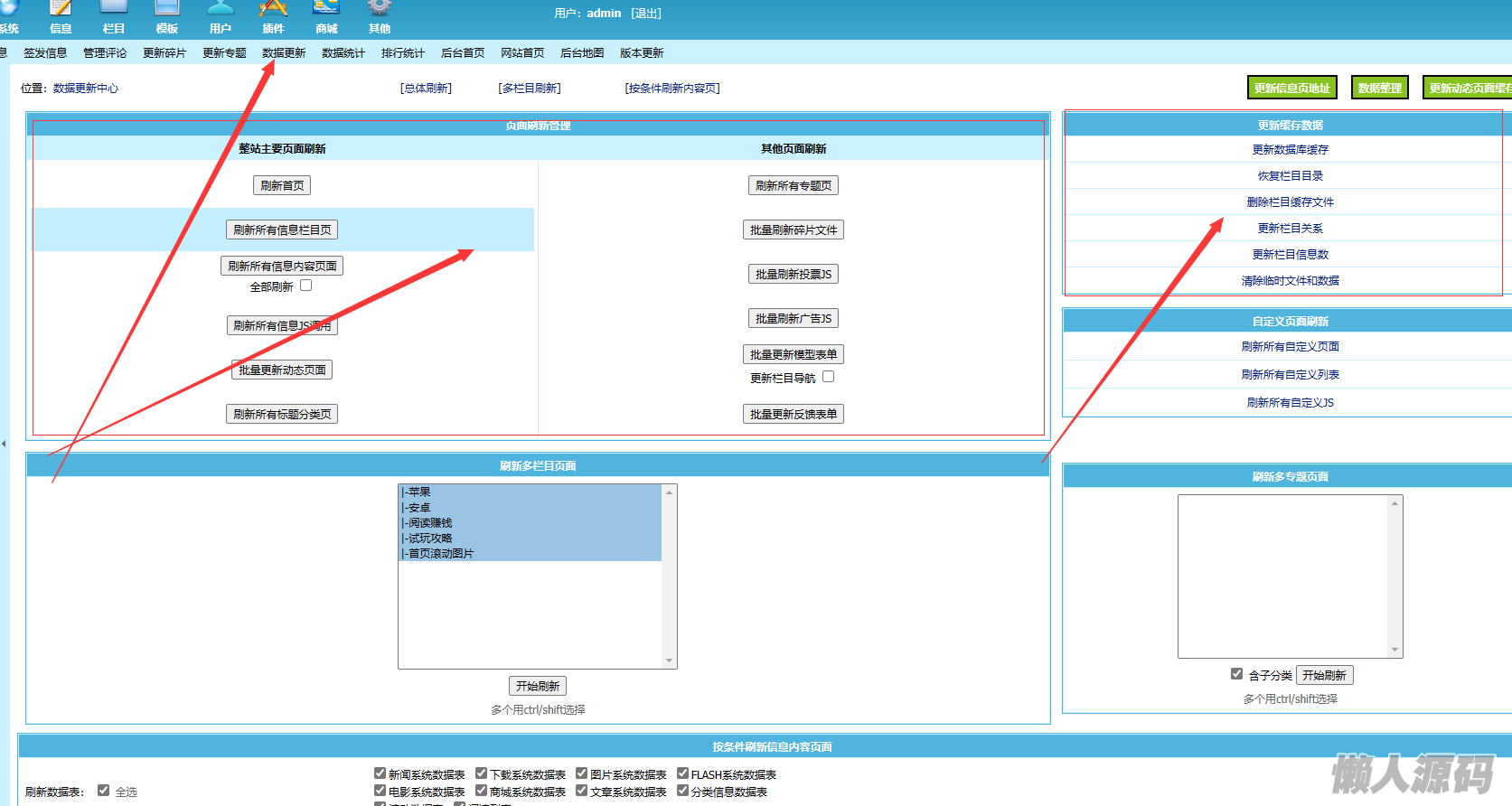
Task: Jump to the 多栏目刷新 section link
Action: coord(530,89)
